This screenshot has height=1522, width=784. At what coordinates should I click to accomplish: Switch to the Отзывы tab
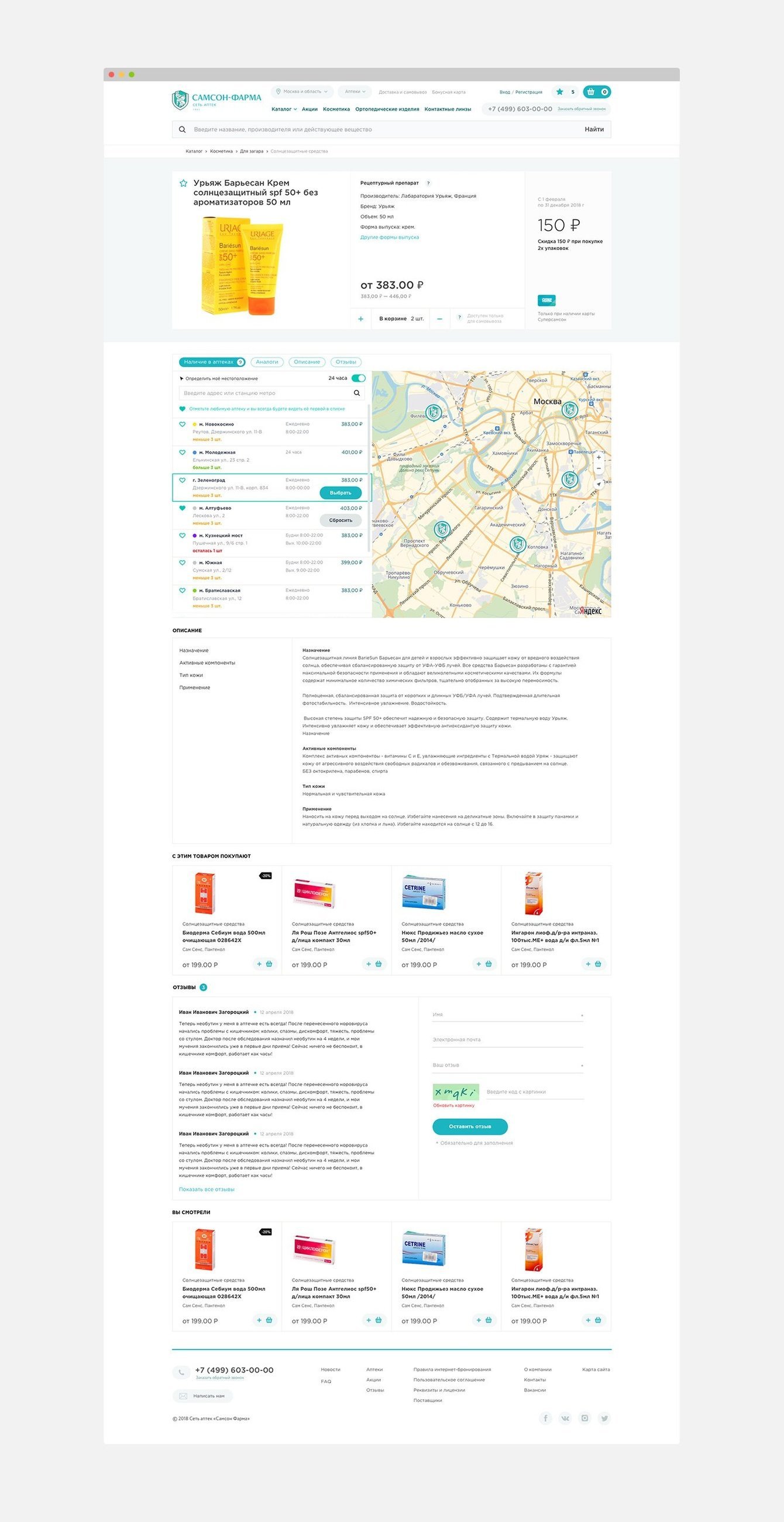(346, 362)
